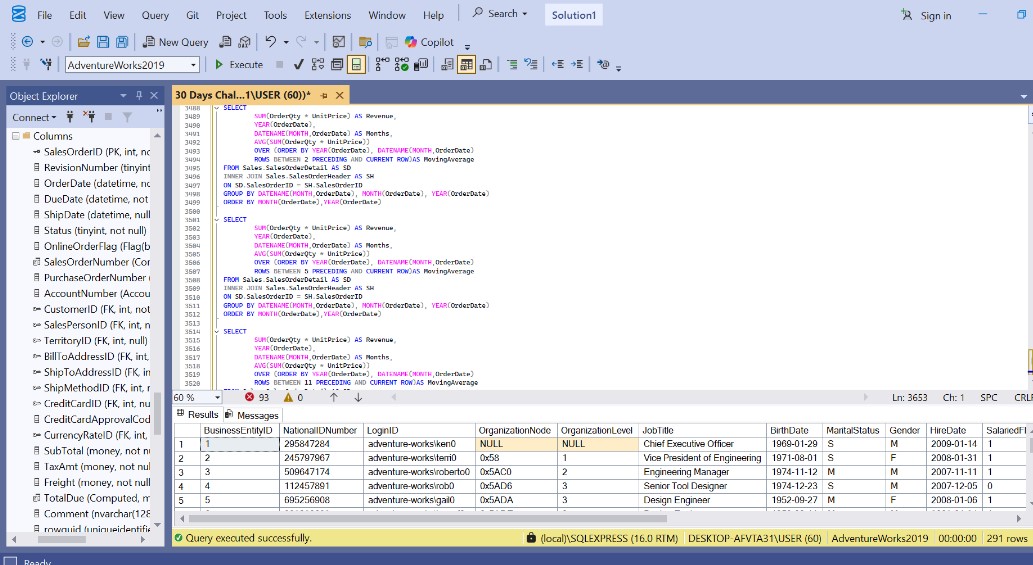The image size is (1033, 565).
Task: Toggle Results to Grid mode
Action: [466, 65]
